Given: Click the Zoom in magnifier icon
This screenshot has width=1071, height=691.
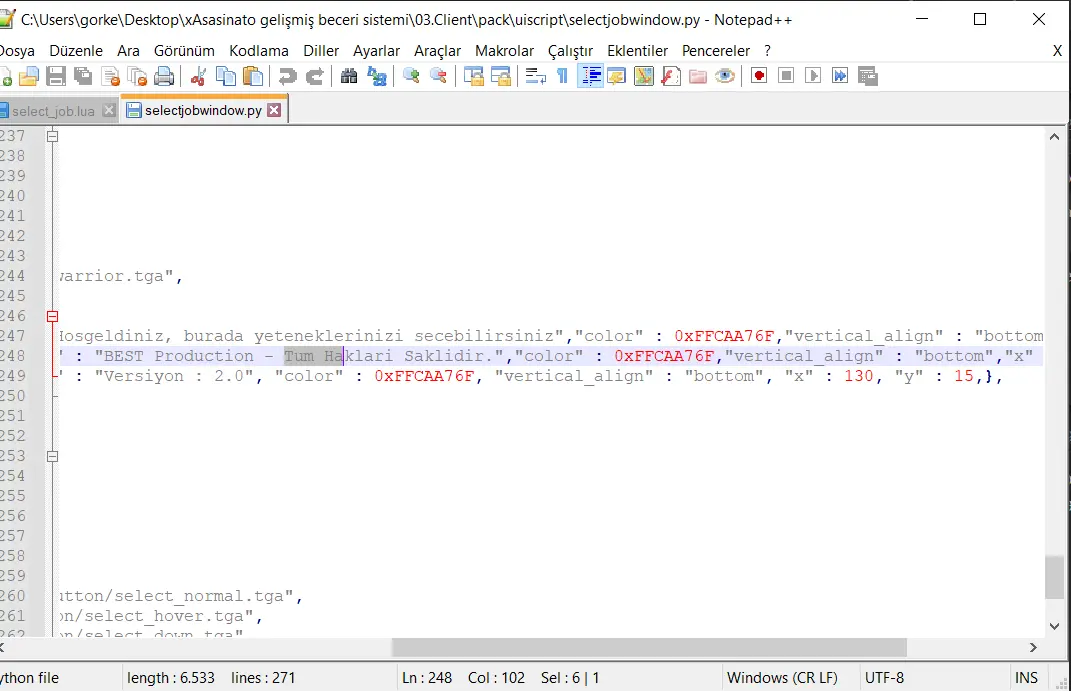Looking at the screenshot, I should [411, 76].
